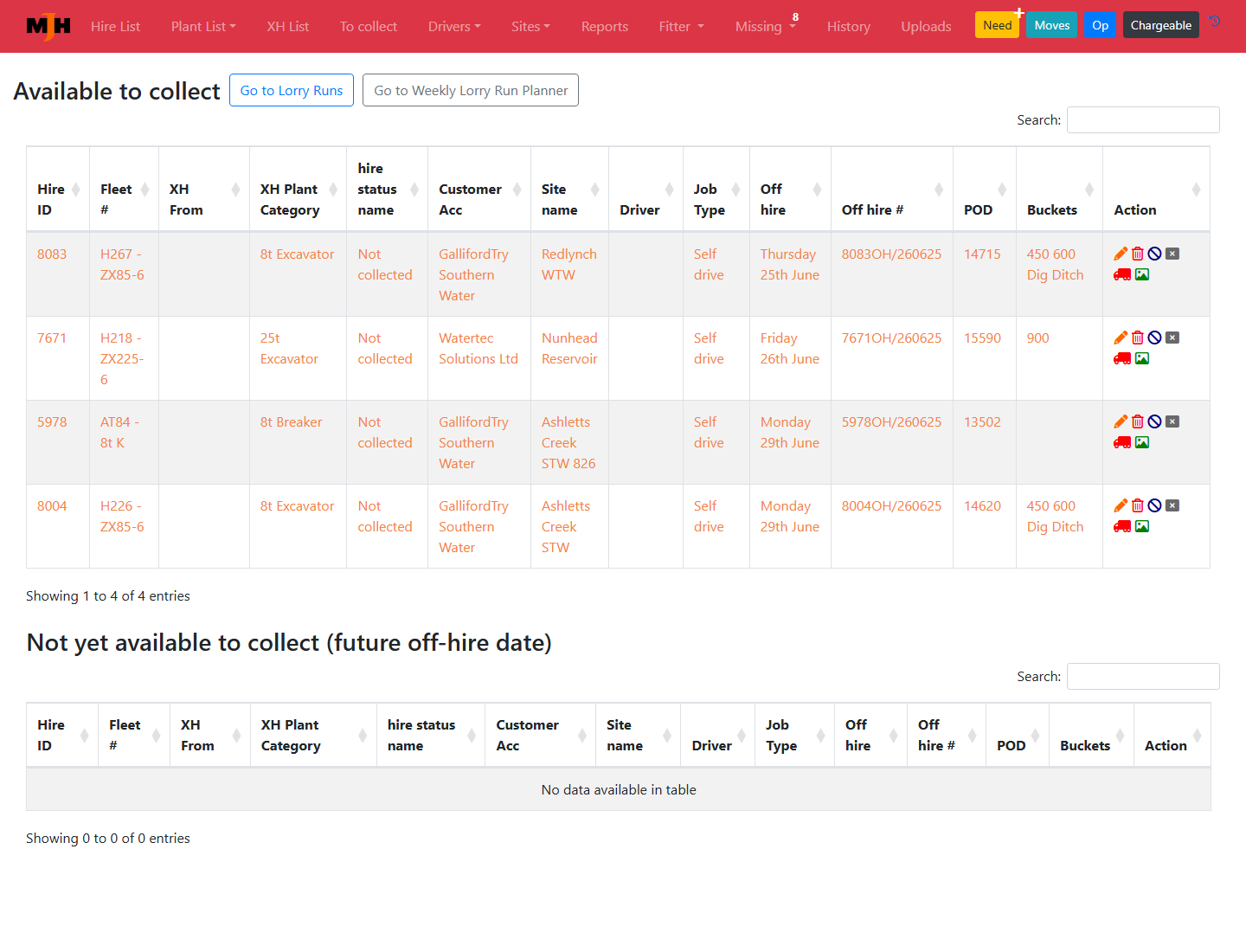The width and height of the screenshot is (1246, 952).
Task: Click the grey X icon for hire 5978
Action: pos(1172,421)
